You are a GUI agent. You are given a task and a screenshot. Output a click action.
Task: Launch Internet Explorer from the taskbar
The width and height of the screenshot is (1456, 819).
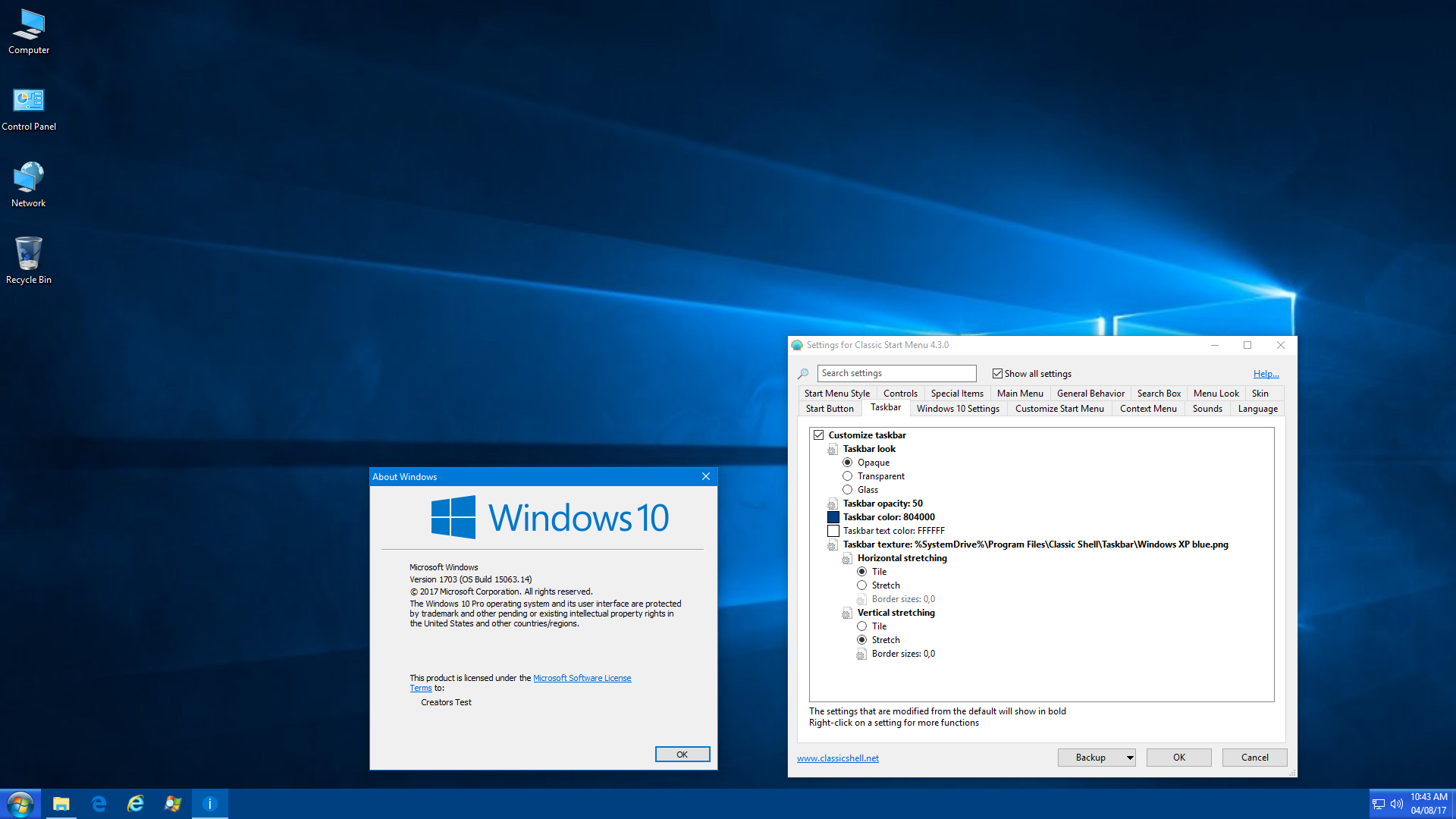point(136,804)
